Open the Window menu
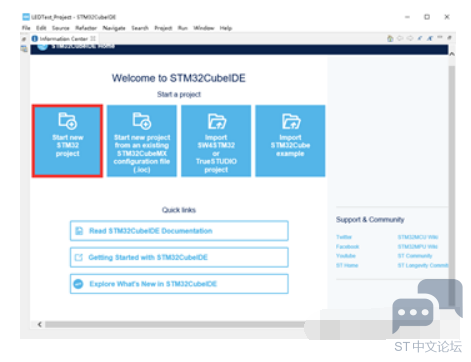471x362 pixels. (204, 28)
